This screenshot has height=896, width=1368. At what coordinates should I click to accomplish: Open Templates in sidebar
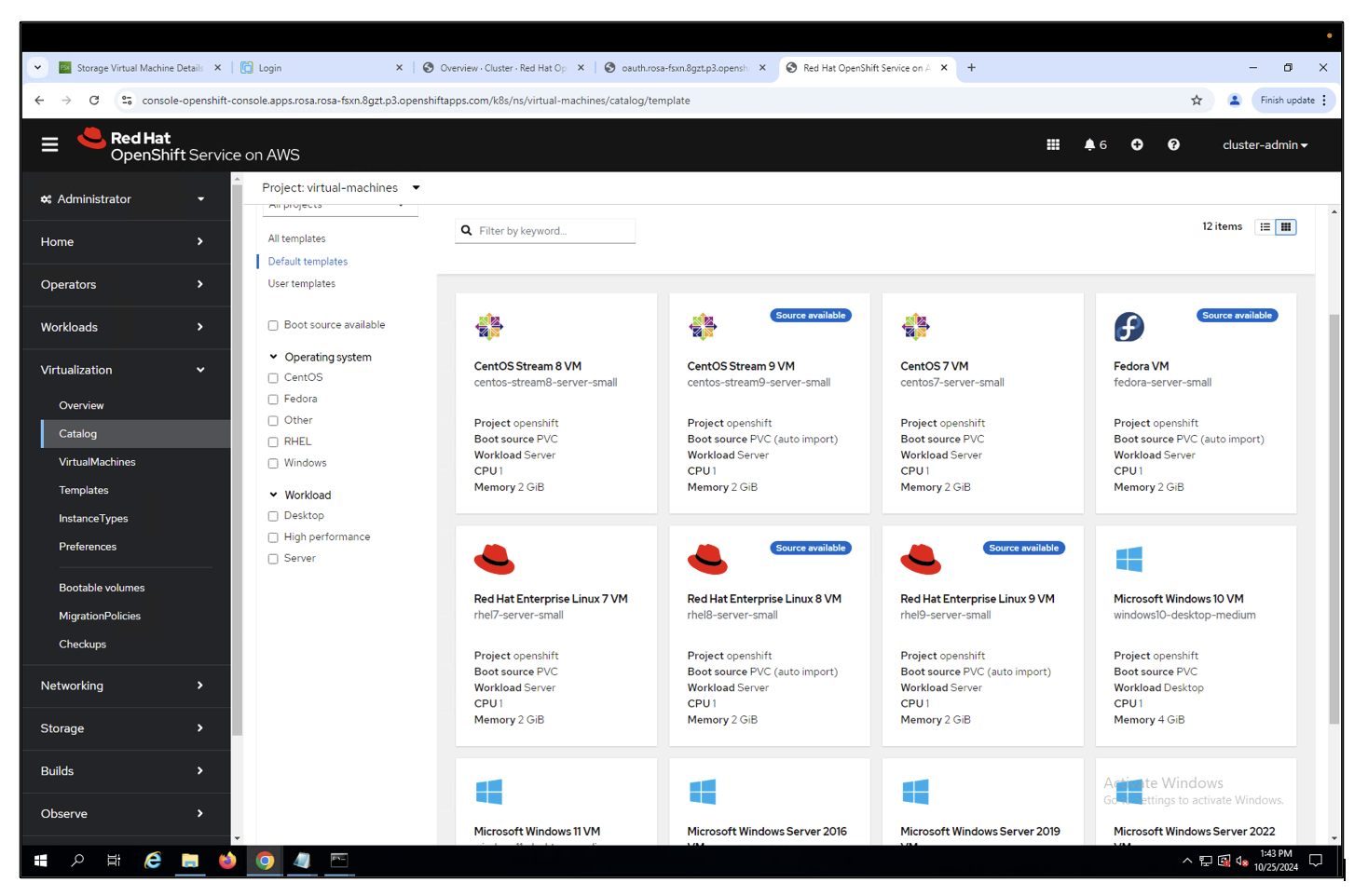[x=84, y=490]
